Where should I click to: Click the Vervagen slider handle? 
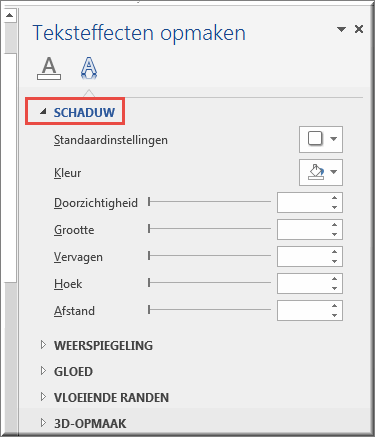point(149,256)
